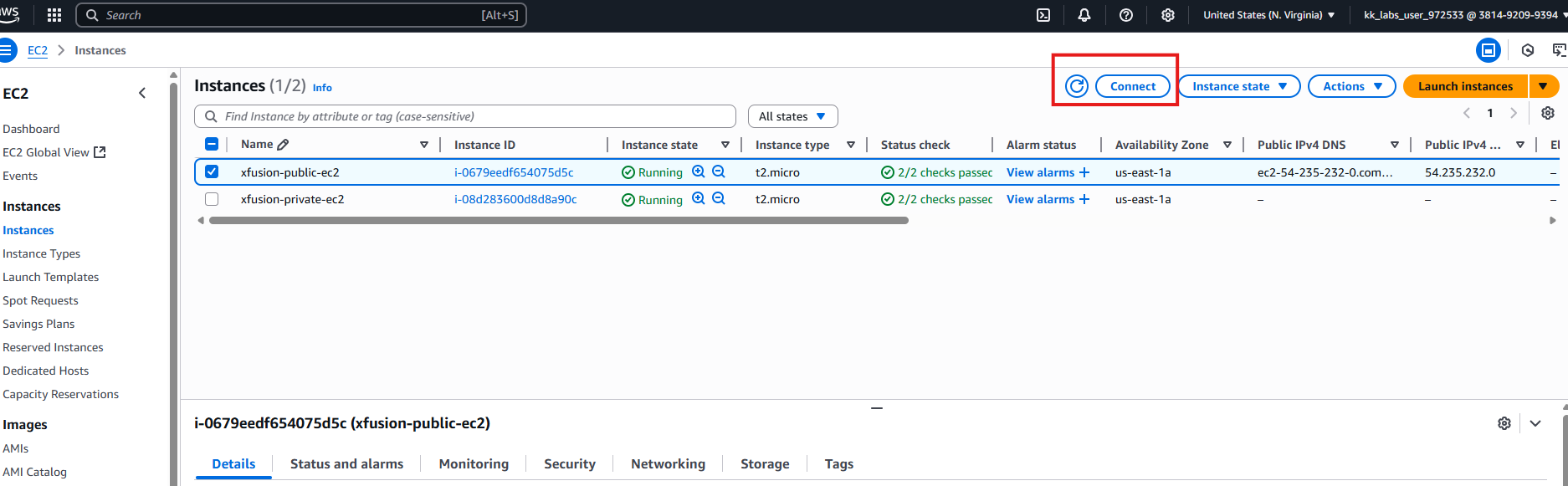Open the N. Virginia region selector

point(1268,15)
